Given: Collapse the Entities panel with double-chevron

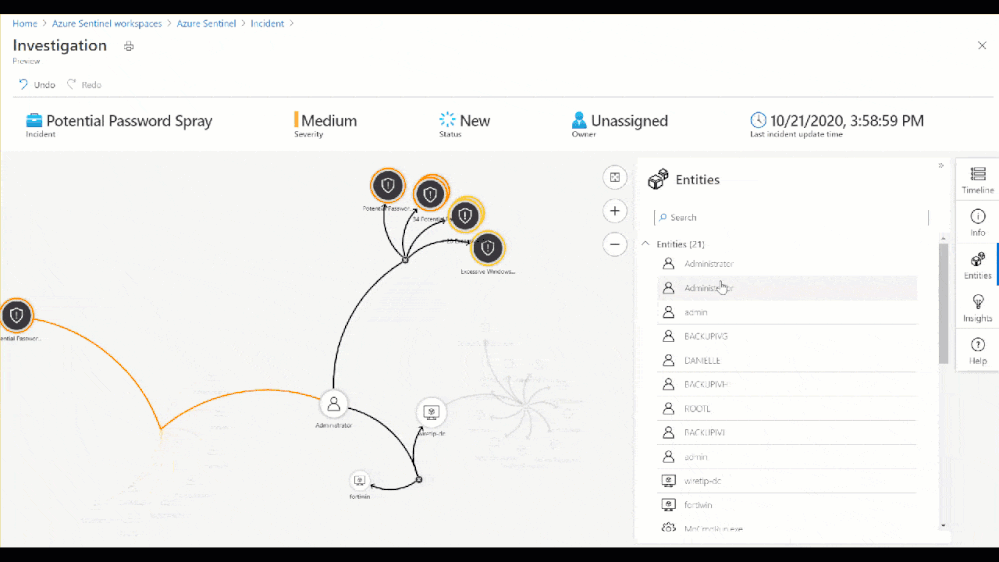Looking at the screenshot, I should pyautogui.click(x=941, y=166).
